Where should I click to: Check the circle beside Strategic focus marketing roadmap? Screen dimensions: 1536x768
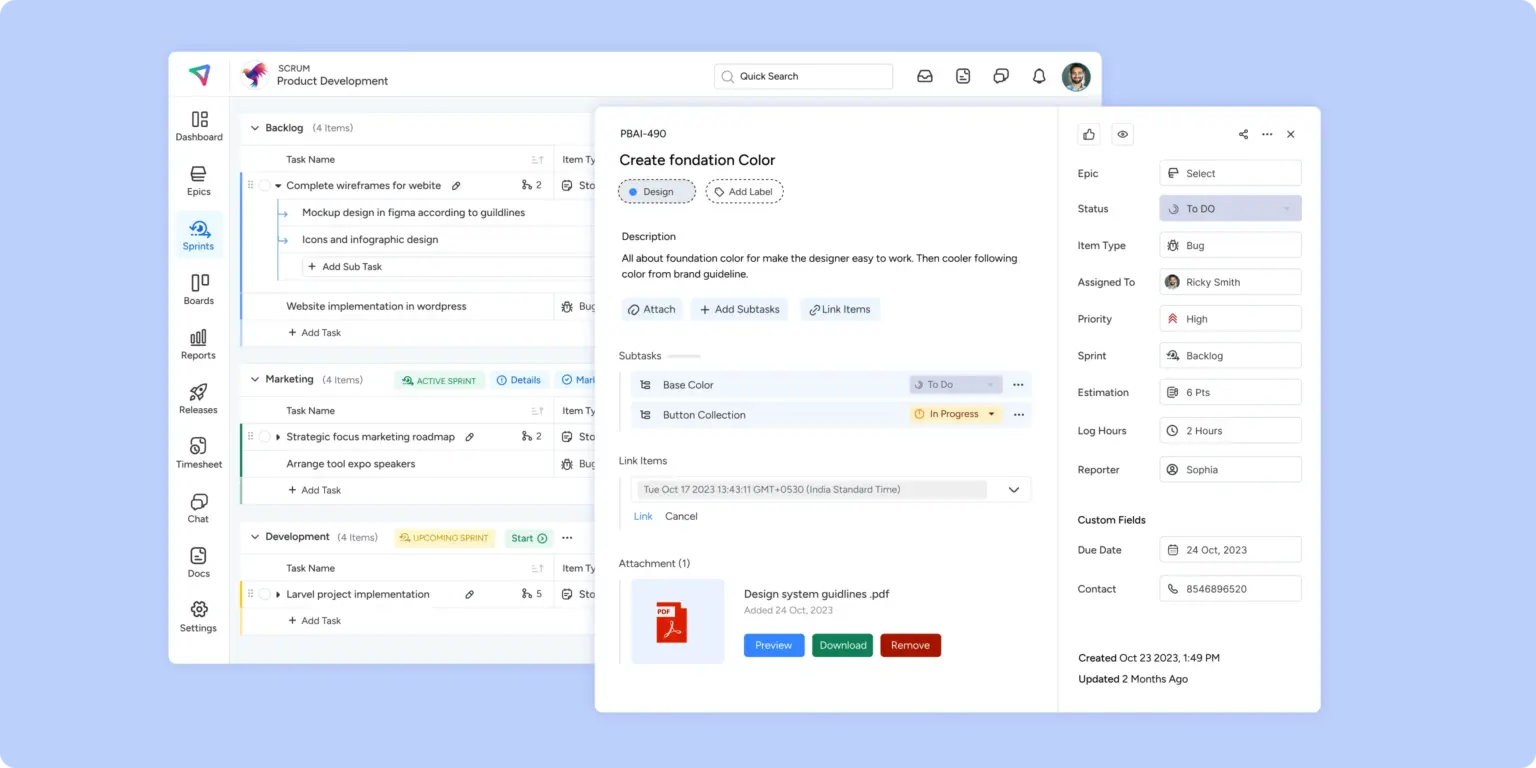[265, 437]
